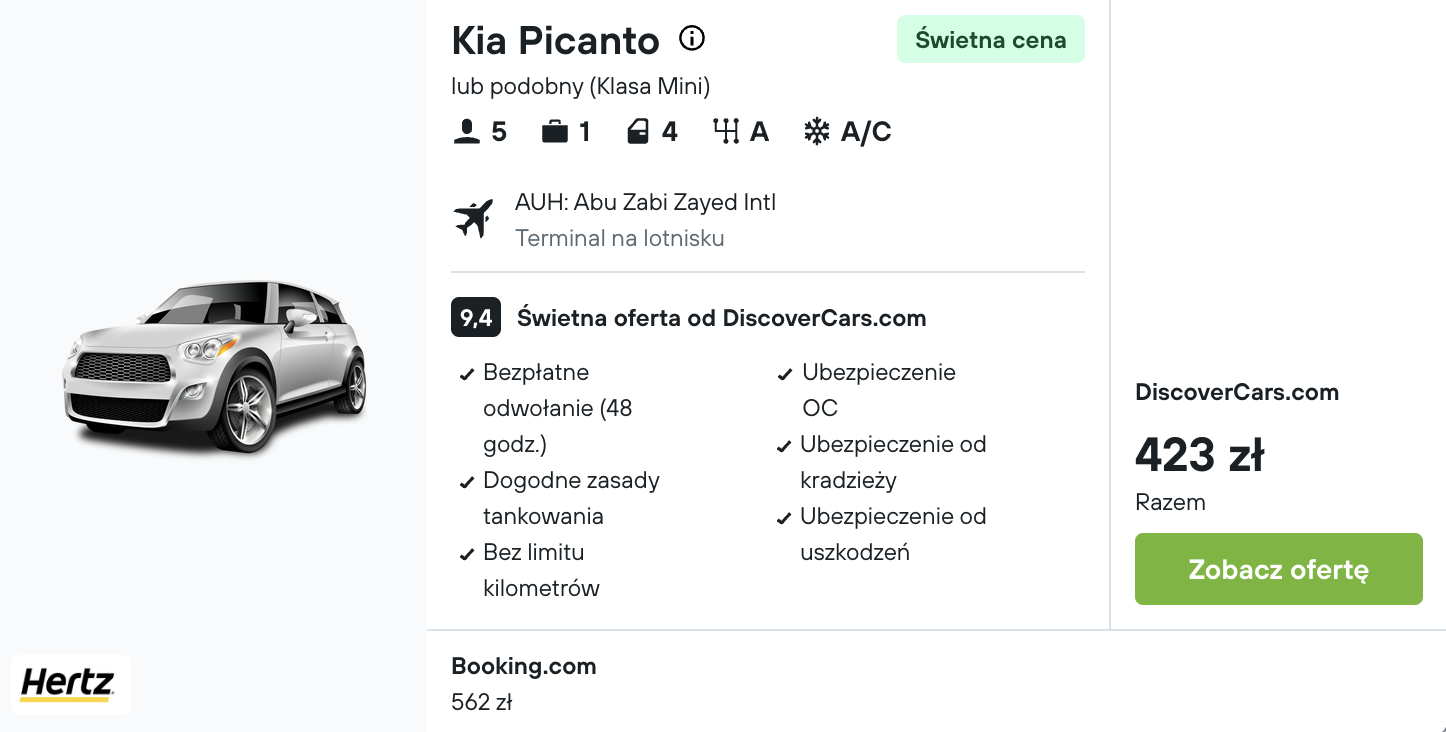Click the airplane pickup location icon
Viewport: 1446px width, 732px height.
tap(474, 219)
